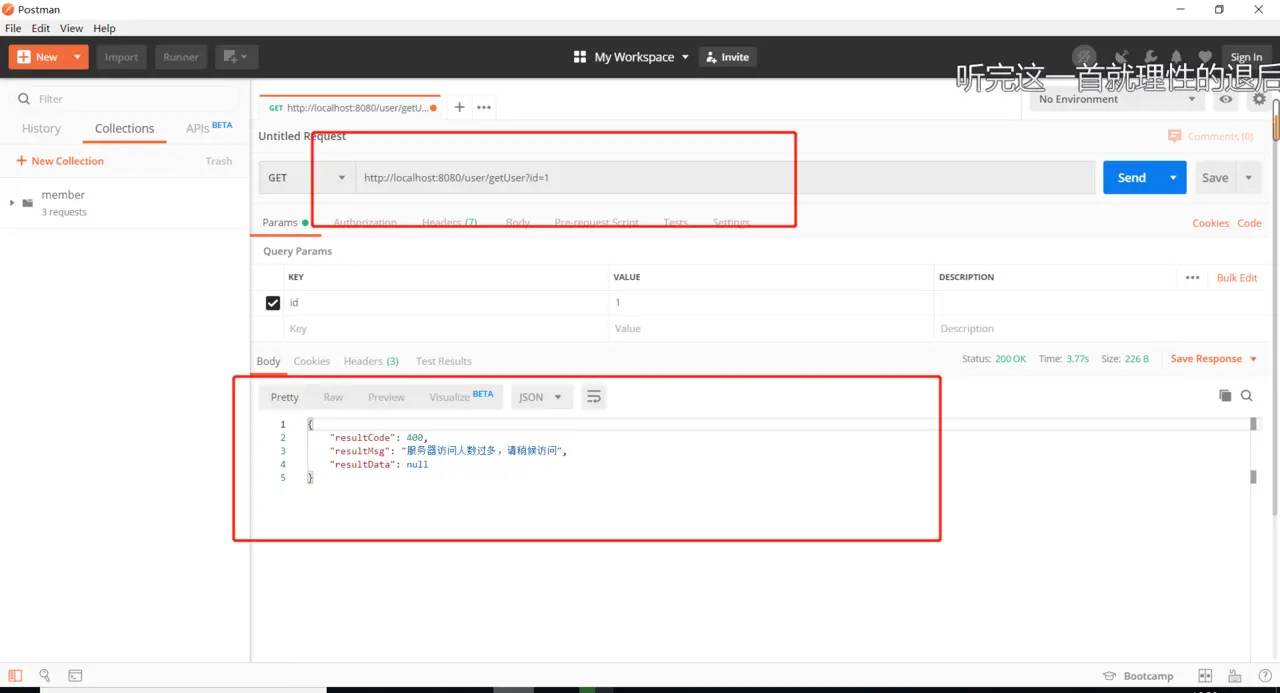Switch to the response Headers (3) tab

[371, 361]
